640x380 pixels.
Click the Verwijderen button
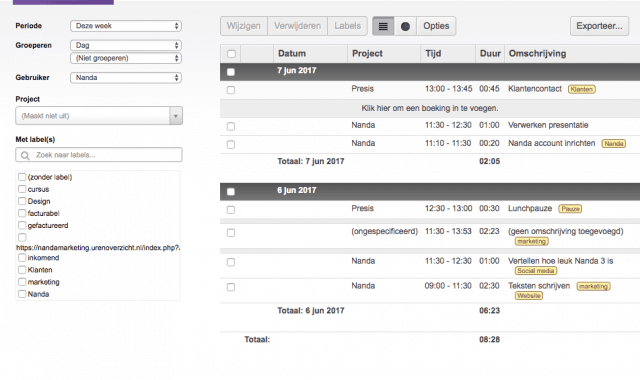coord(298,26)
